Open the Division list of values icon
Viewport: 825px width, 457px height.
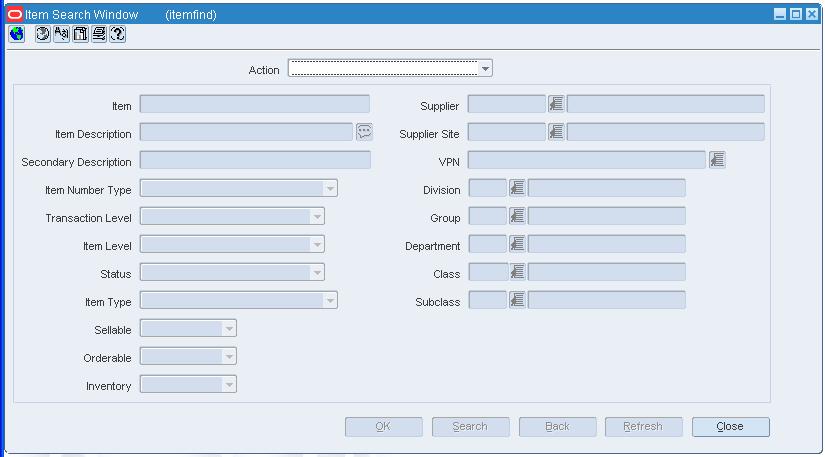(517, 188)
